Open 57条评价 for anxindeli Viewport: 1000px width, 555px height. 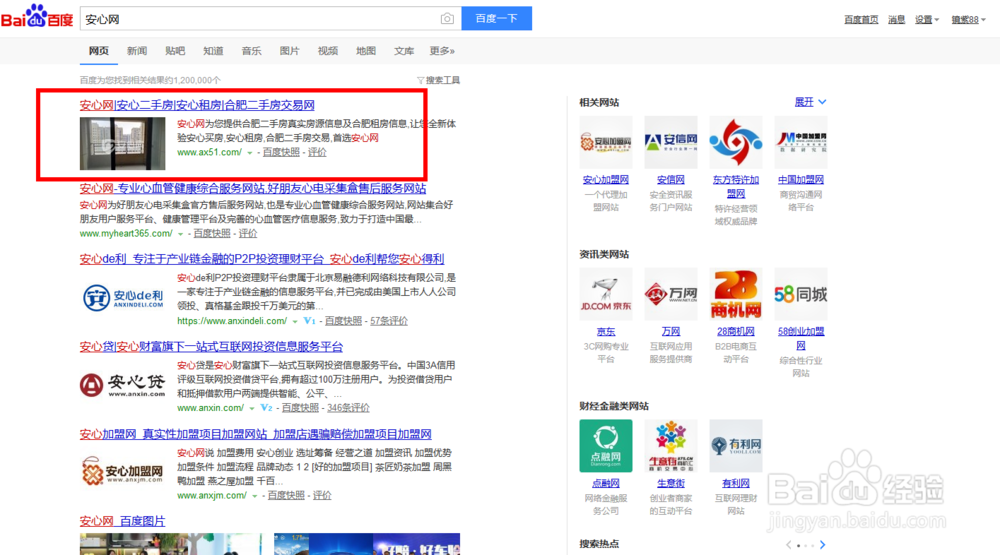pyautogui.click(x=388, y=321)
